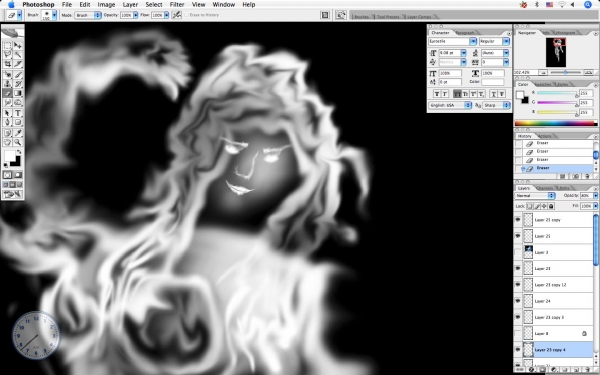This screenshot has width=600, height=375.
Task: Select the Gradient tool
Action: 18,93
